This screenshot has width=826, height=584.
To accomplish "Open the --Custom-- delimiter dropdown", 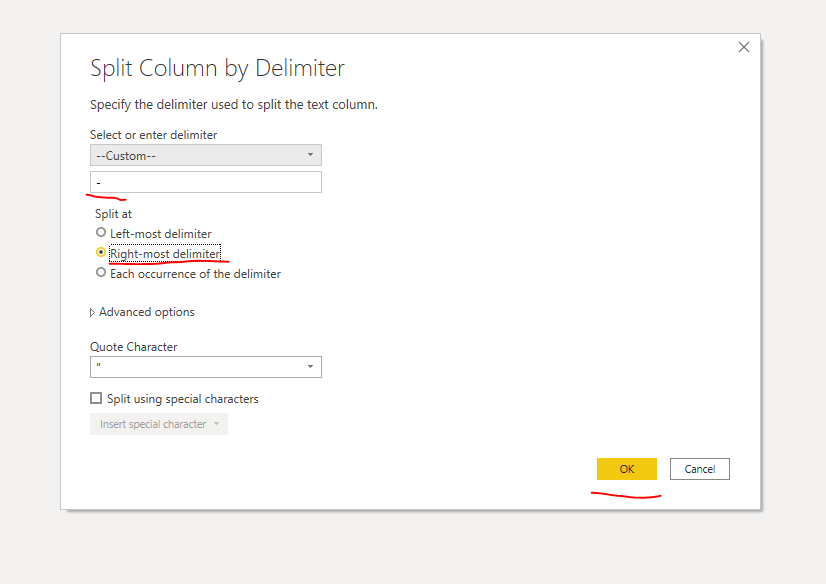I will 205,155.
